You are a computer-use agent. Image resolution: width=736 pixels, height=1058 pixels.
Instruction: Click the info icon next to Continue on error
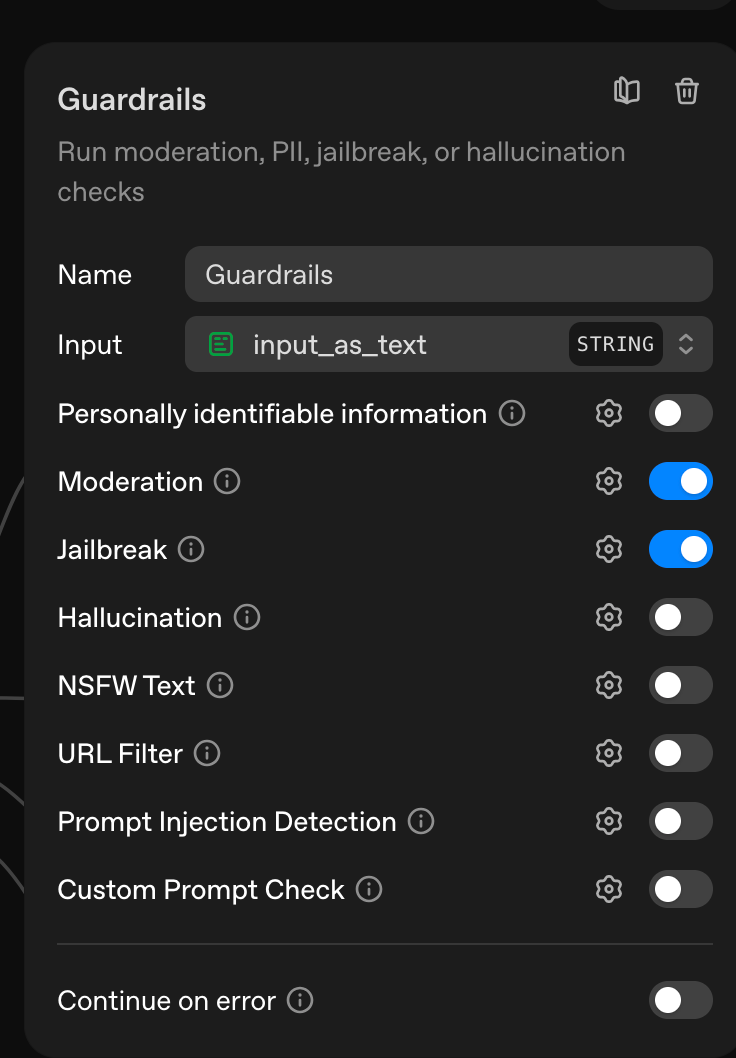[300, 1000]
